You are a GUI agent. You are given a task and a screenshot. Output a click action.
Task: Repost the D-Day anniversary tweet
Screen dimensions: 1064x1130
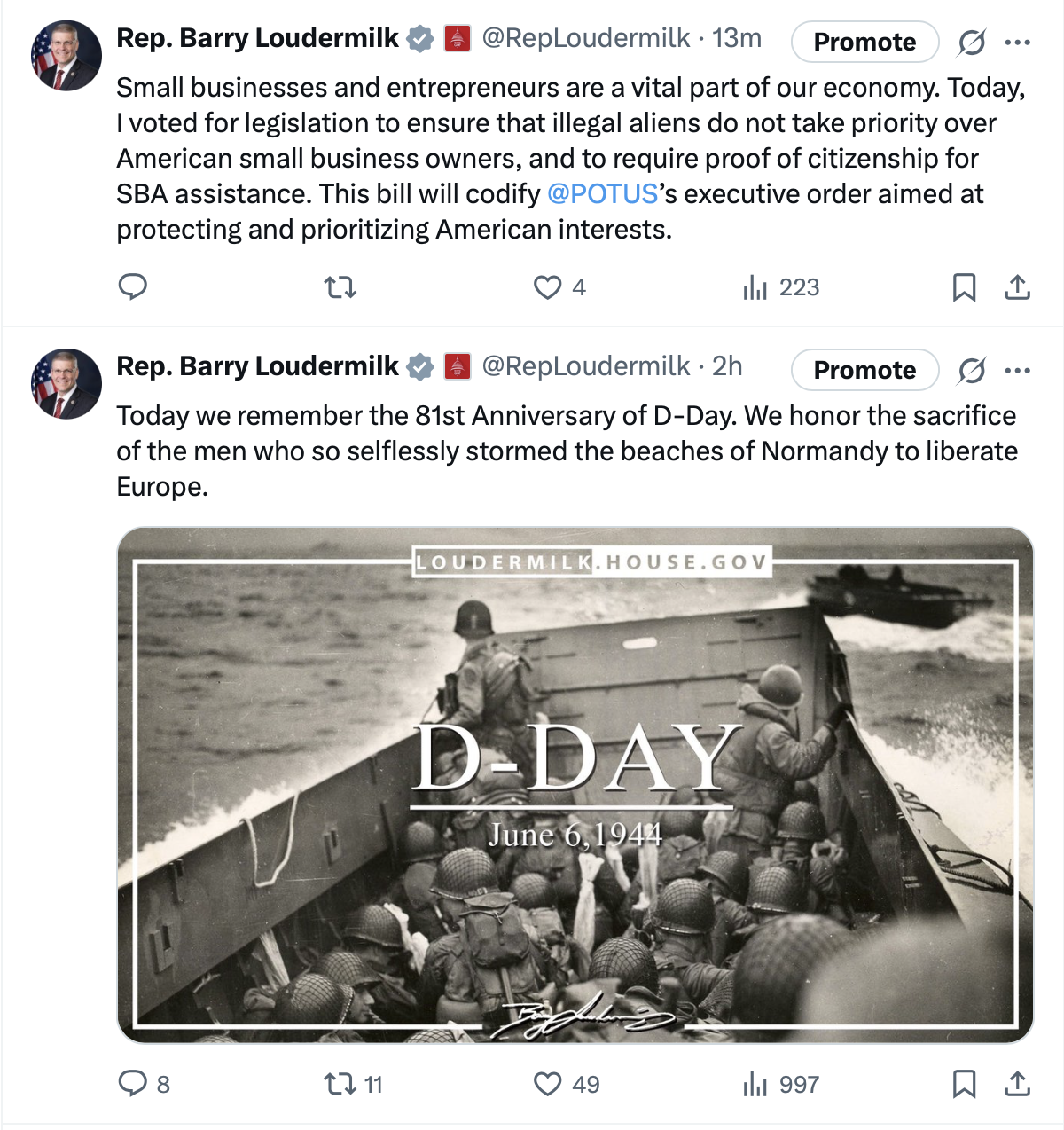point(340,1084)
